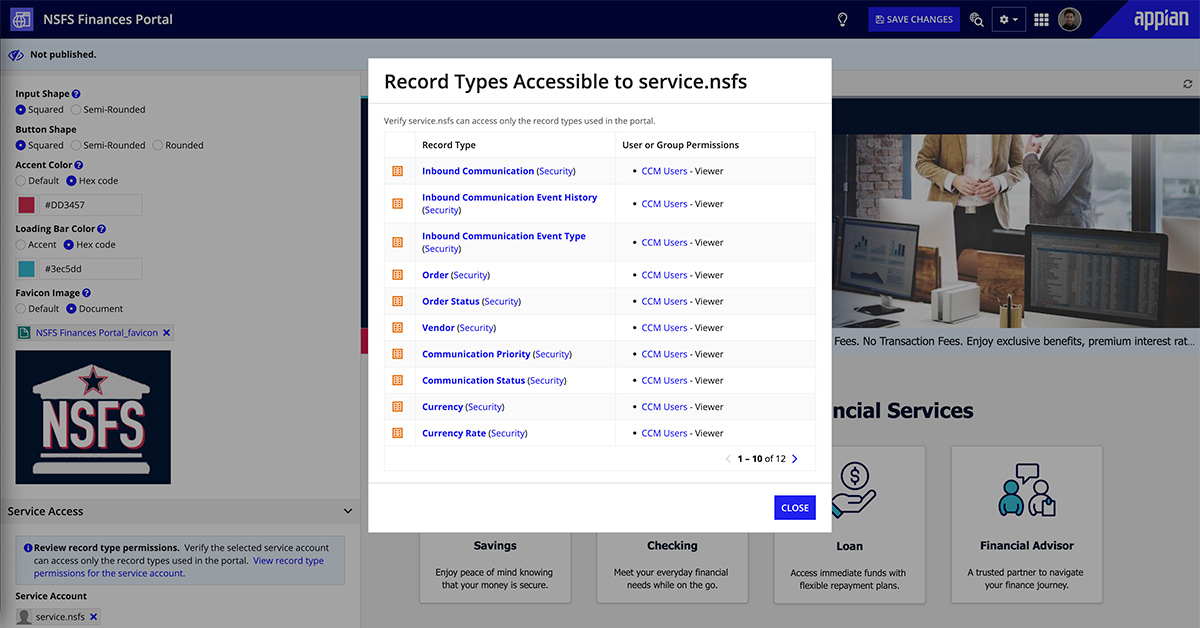The height and width of the screenshot is (628, 1200).
Task: Click the record type icon beside Currency
Action: (398, 406)
